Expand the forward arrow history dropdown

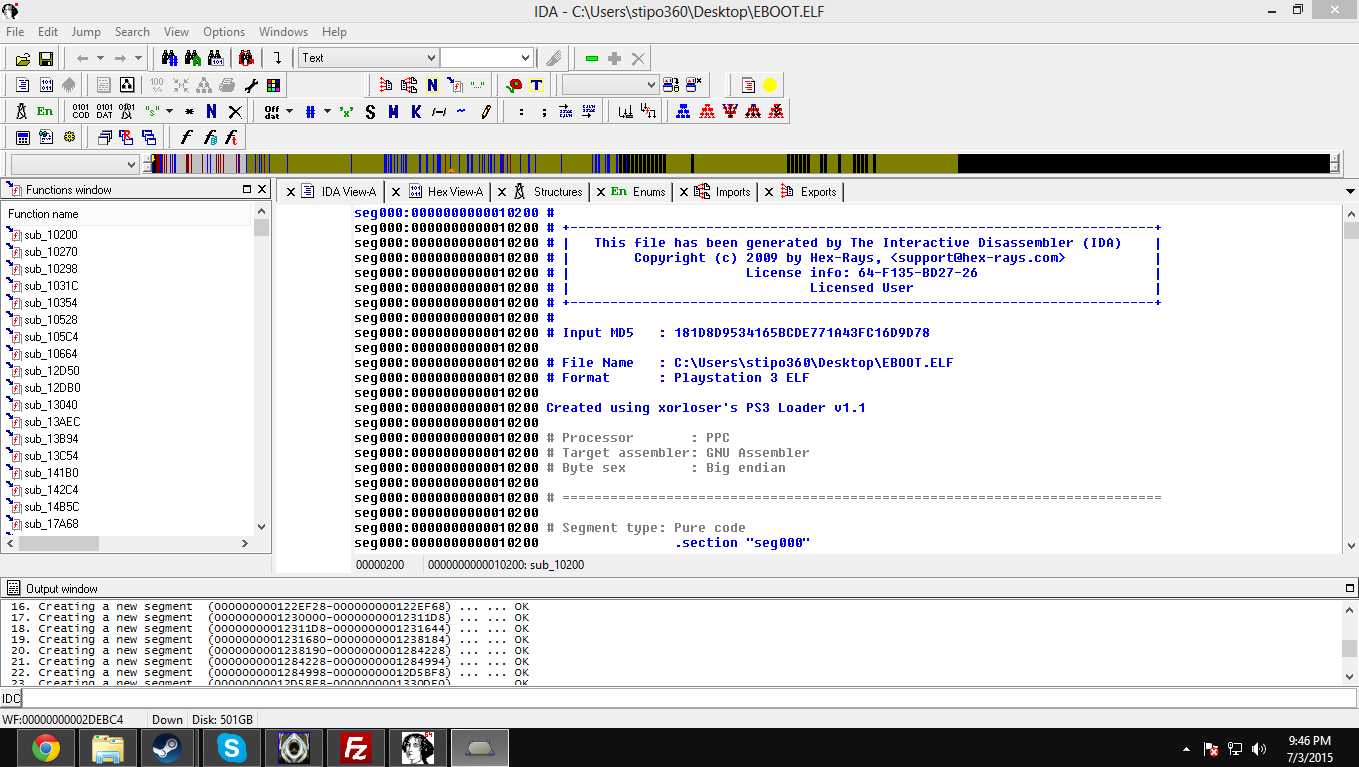tap(139, 58)
